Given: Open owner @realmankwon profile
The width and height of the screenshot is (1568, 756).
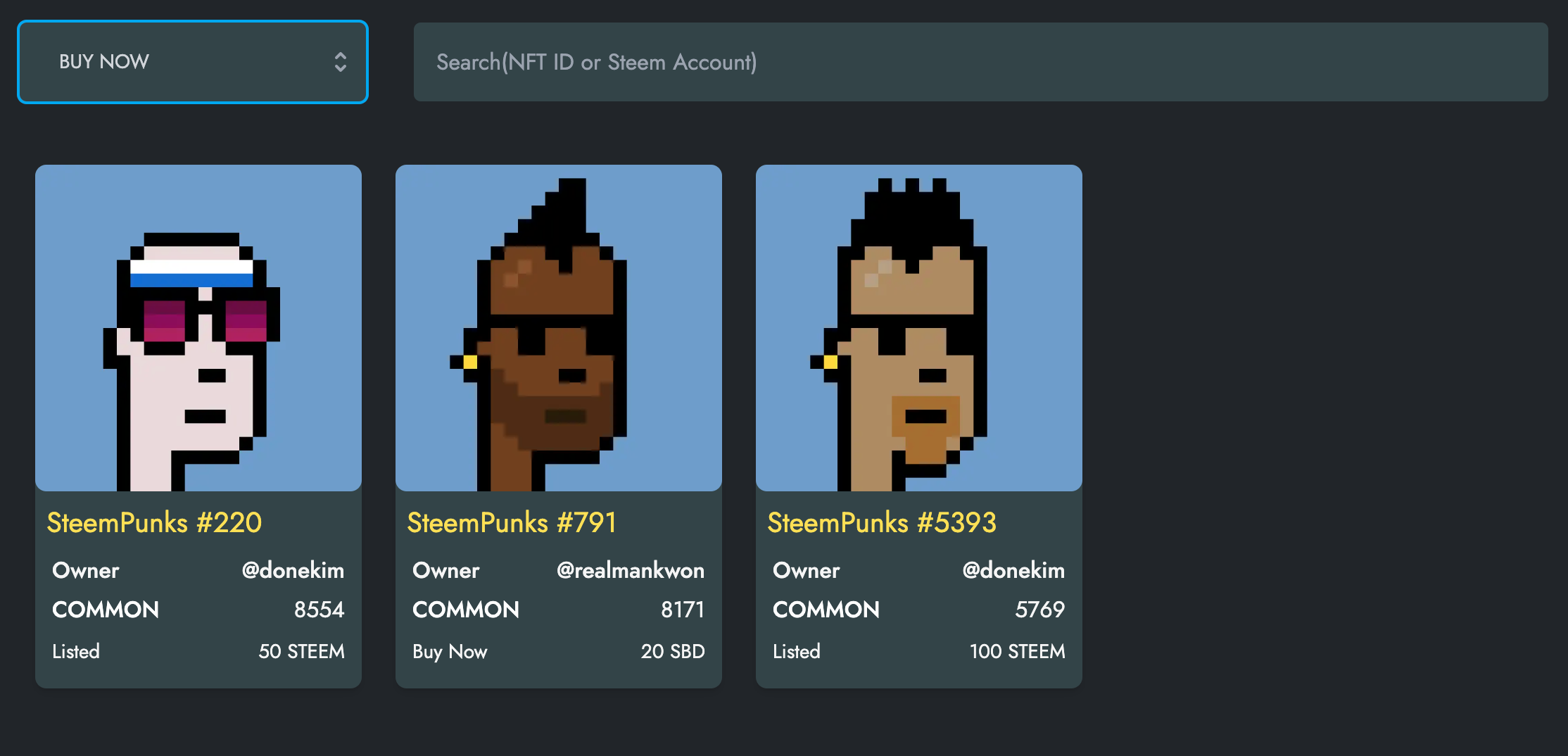Looking at the screenshot, I should click(x=631, y=570).
